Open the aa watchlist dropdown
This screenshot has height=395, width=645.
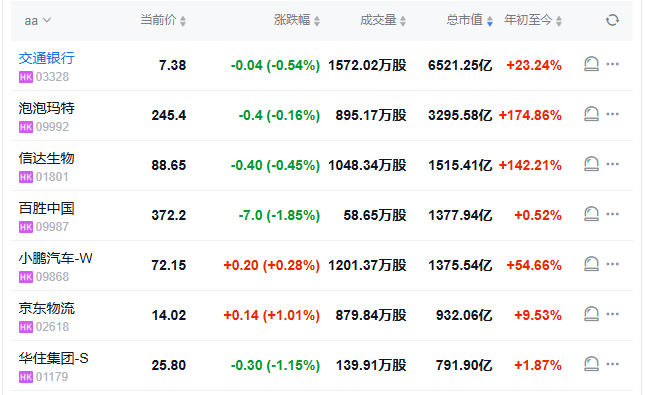37,21
